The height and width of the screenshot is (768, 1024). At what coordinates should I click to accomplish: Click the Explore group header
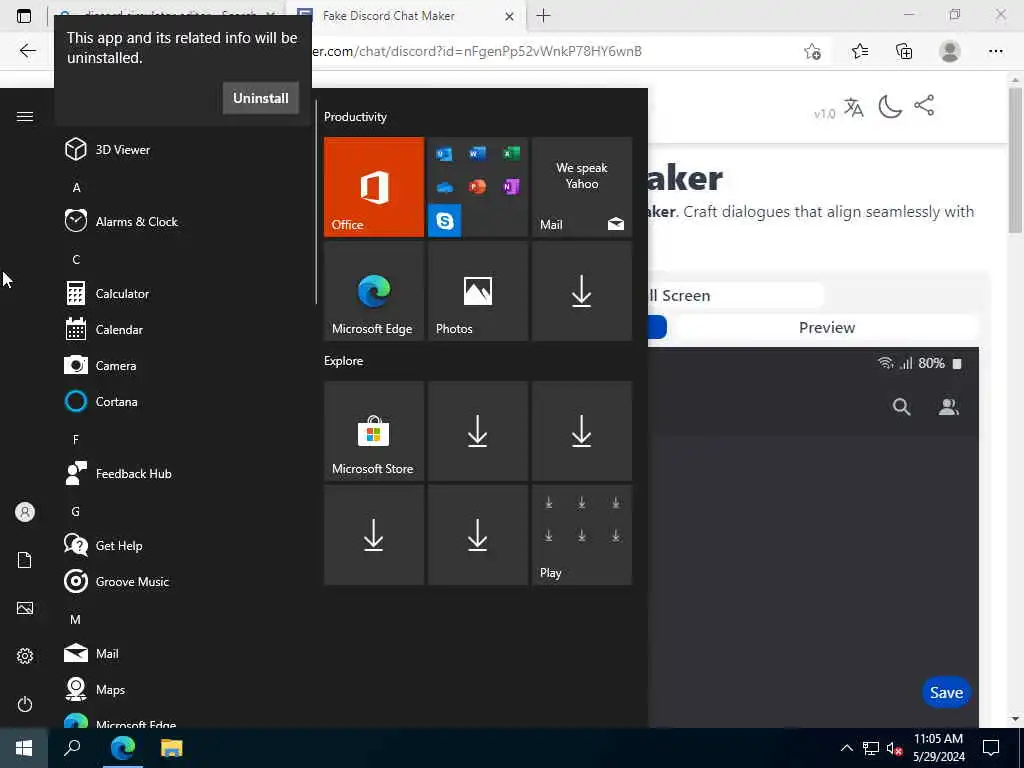tap(344, 360)
